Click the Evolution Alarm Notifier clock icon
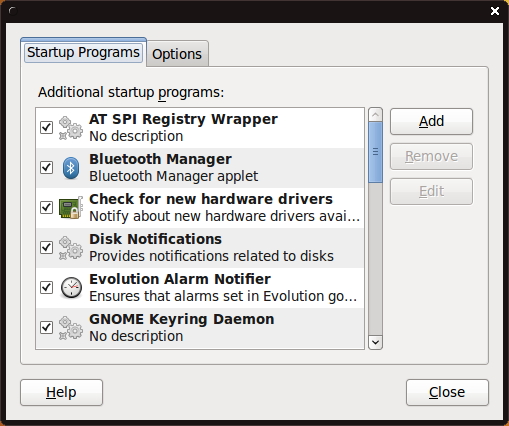This screenshot has width=509, height=426. 71,288
